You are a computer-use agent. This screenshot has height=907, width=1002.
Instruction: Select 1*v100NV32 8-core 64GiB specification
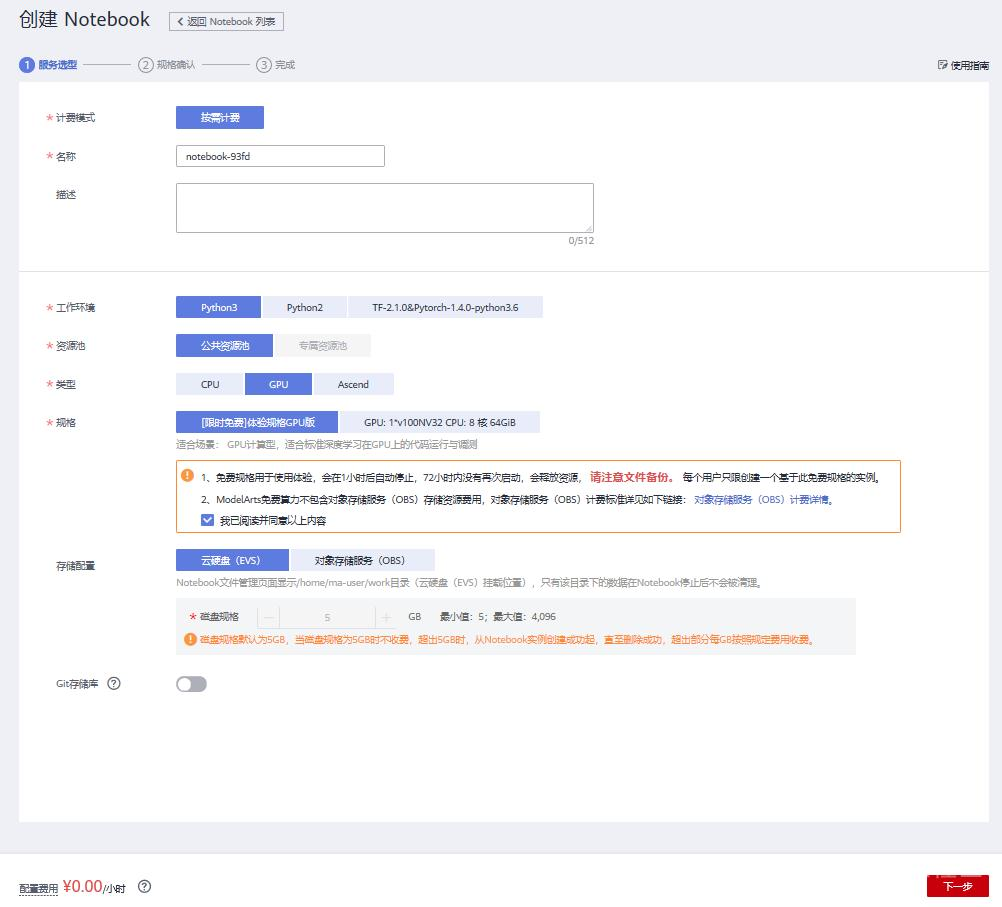(440, 422)
